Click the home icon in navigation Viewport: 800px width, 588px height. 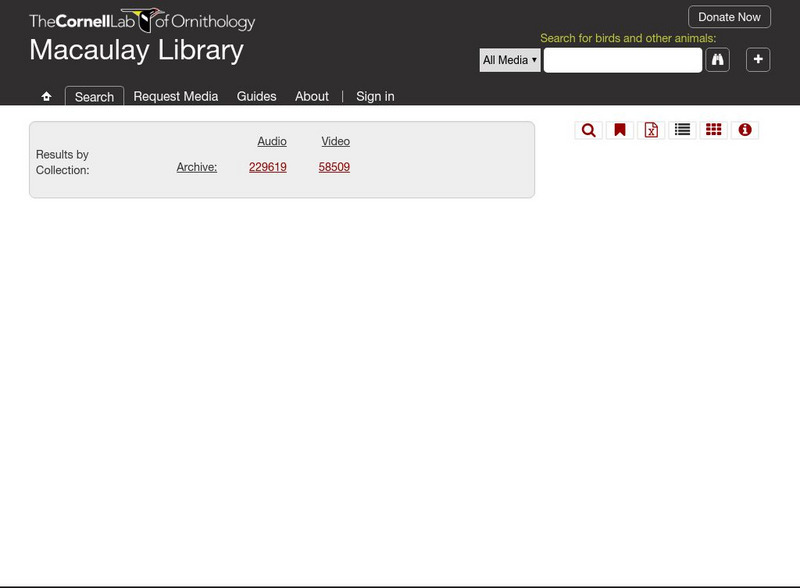click(x=46, y=96)
